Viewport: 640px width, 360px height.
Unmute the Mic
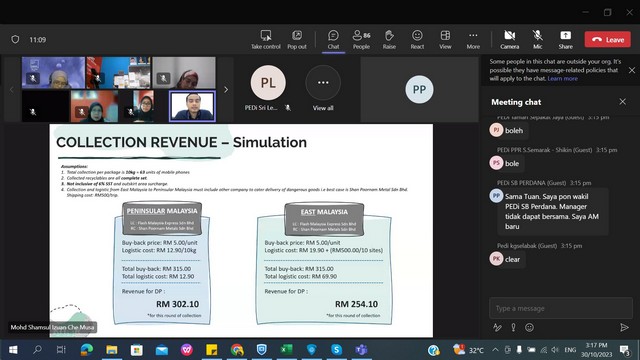(538, 40)
